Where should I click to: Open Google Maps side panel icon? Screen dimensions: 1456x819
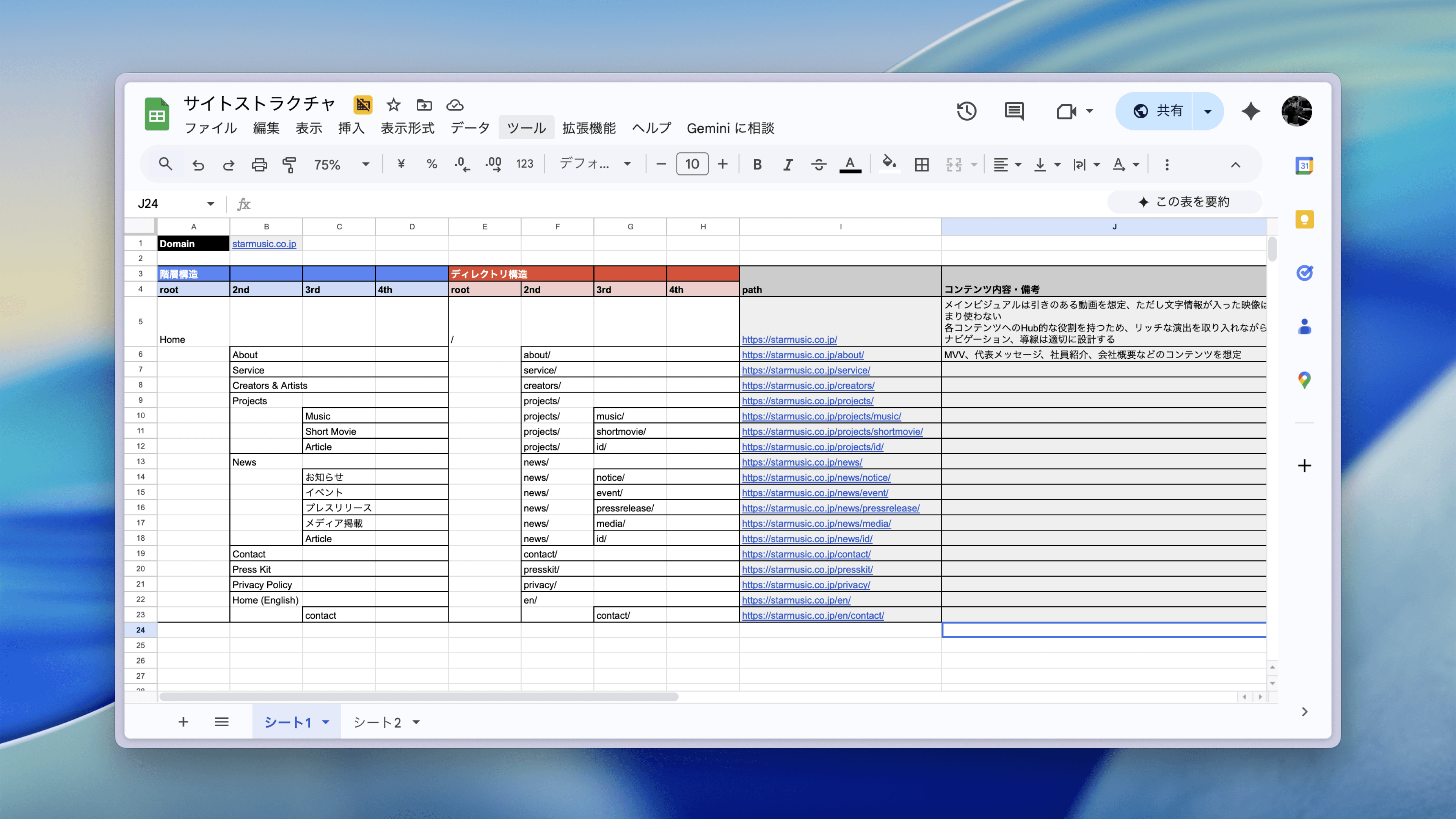1304,380
